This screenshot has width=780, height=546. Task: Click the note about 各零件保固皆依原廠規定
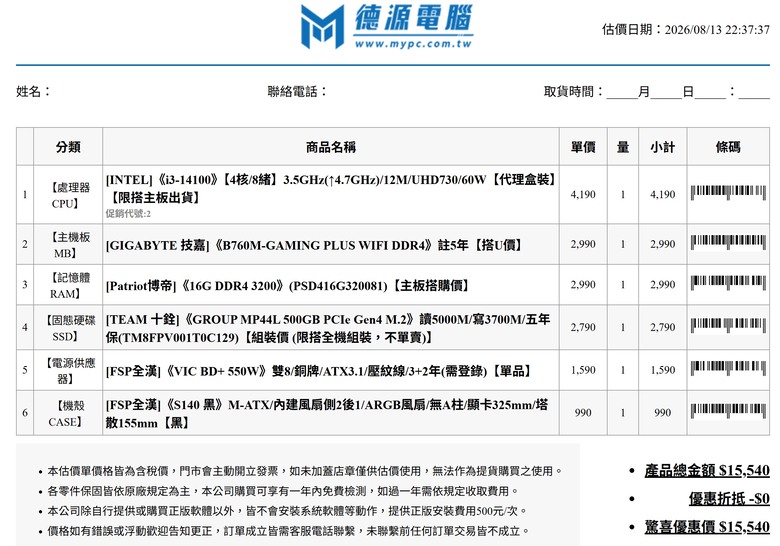tap(283, 491)
